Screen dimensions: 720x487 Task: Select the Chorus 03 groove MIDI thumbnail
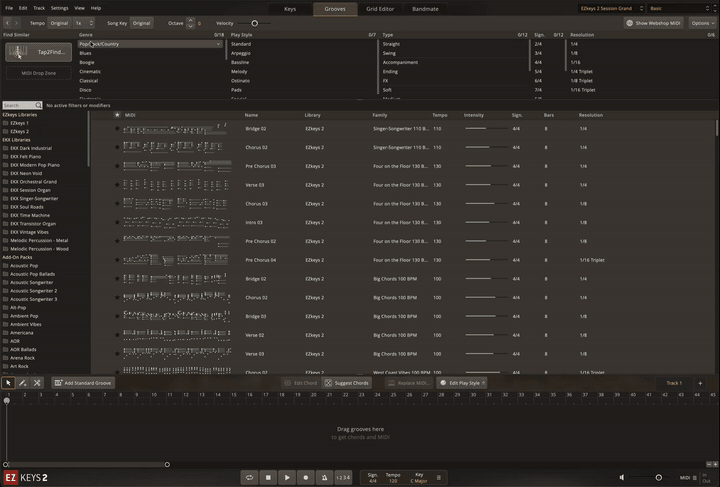tap(175, 203)
